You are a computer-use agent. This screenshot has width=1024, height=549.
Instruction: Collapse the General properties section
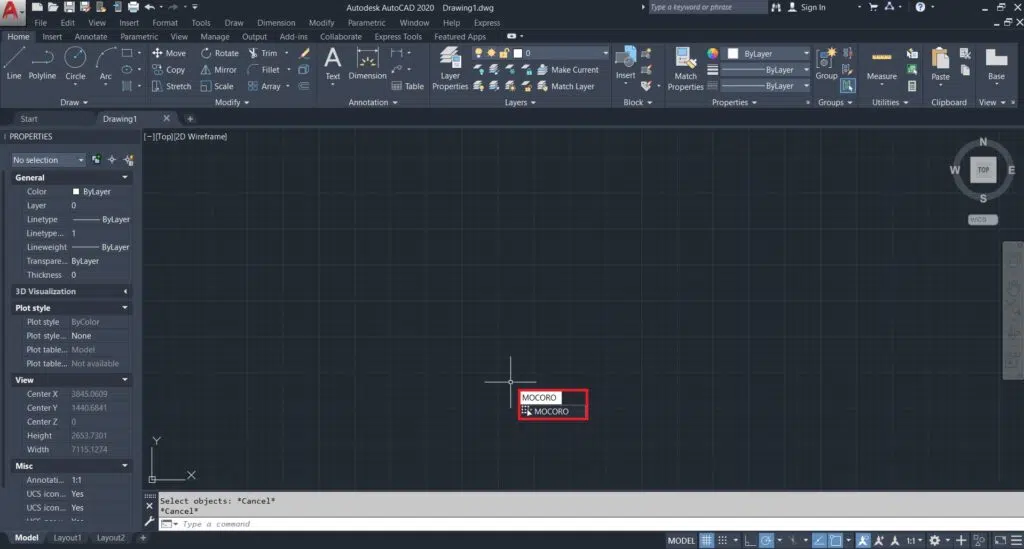[125, 178]
